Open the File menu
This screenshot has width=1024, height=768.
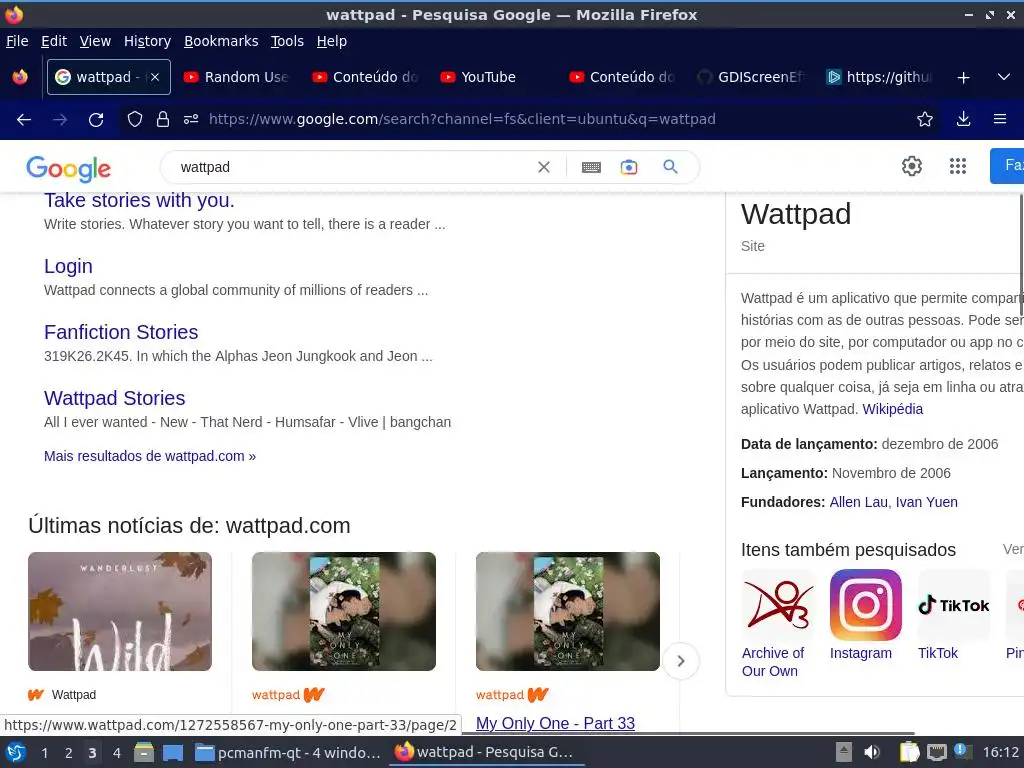(x=17, y=41)
